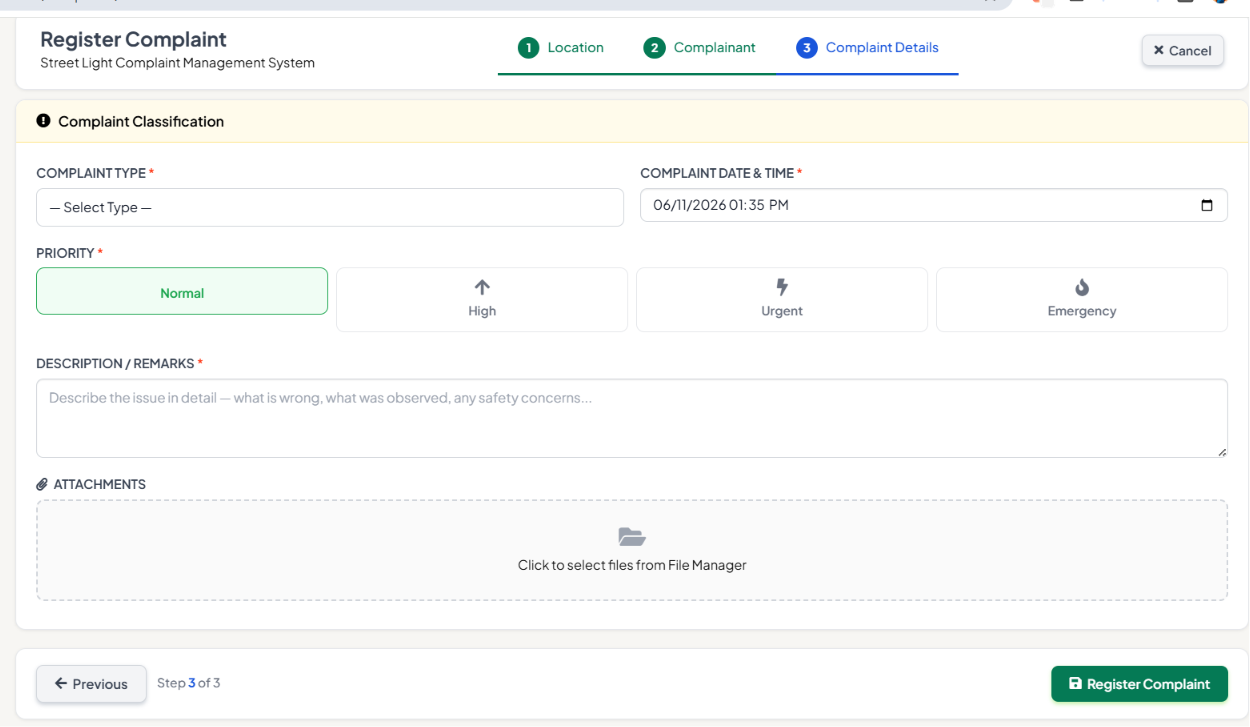Click the step 3 Complaint Details circle icon

point(807,48)
